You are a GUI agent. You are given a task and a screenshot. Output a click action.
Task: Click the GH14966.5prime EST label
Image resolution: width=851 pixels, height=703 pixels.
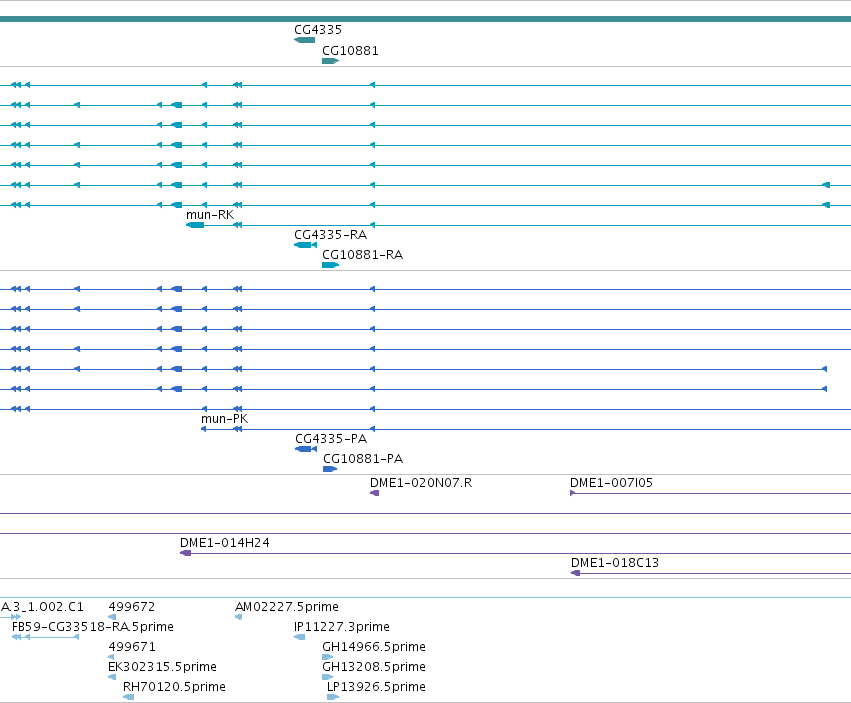374,647
